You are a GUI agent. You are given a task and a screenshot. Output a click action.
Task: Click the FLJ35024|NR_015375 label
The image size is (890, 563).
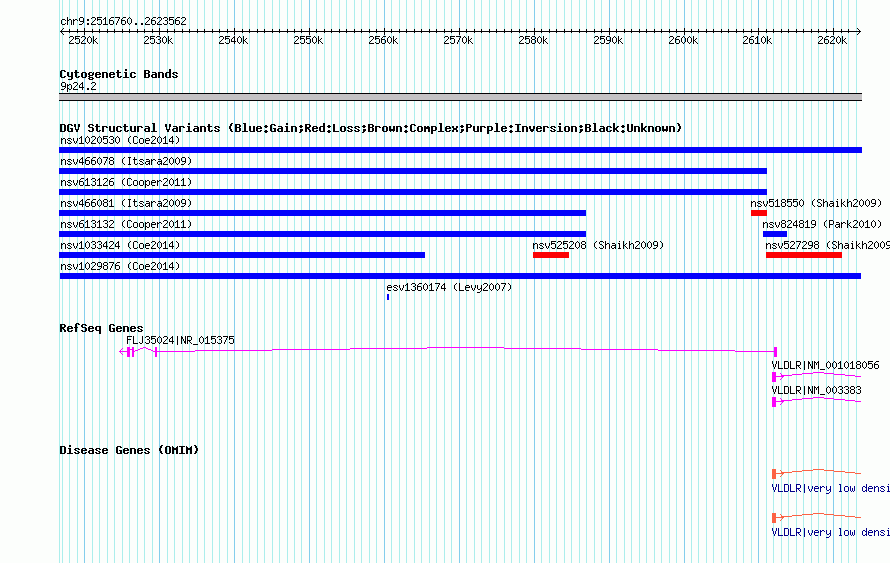[180, 340]
